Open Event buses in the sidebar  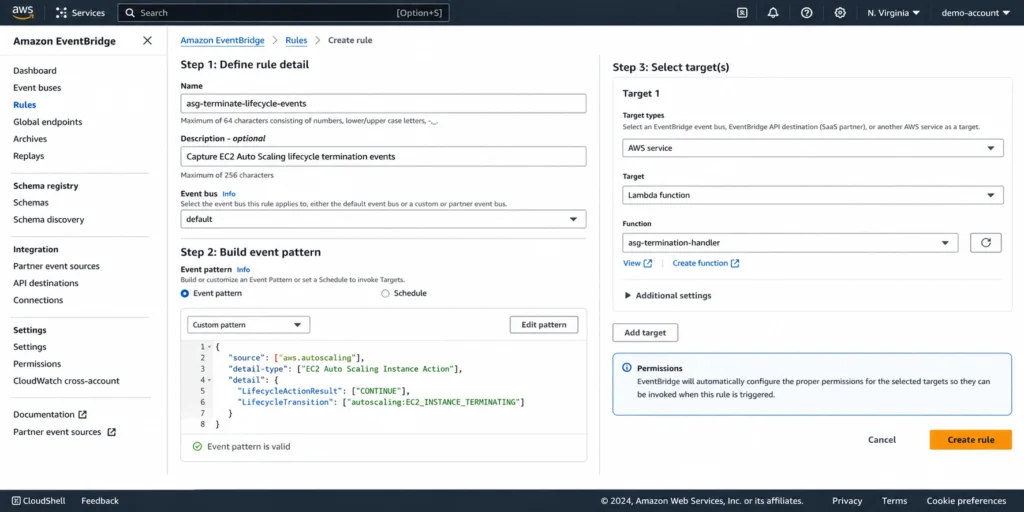click(x=37, y=88)
